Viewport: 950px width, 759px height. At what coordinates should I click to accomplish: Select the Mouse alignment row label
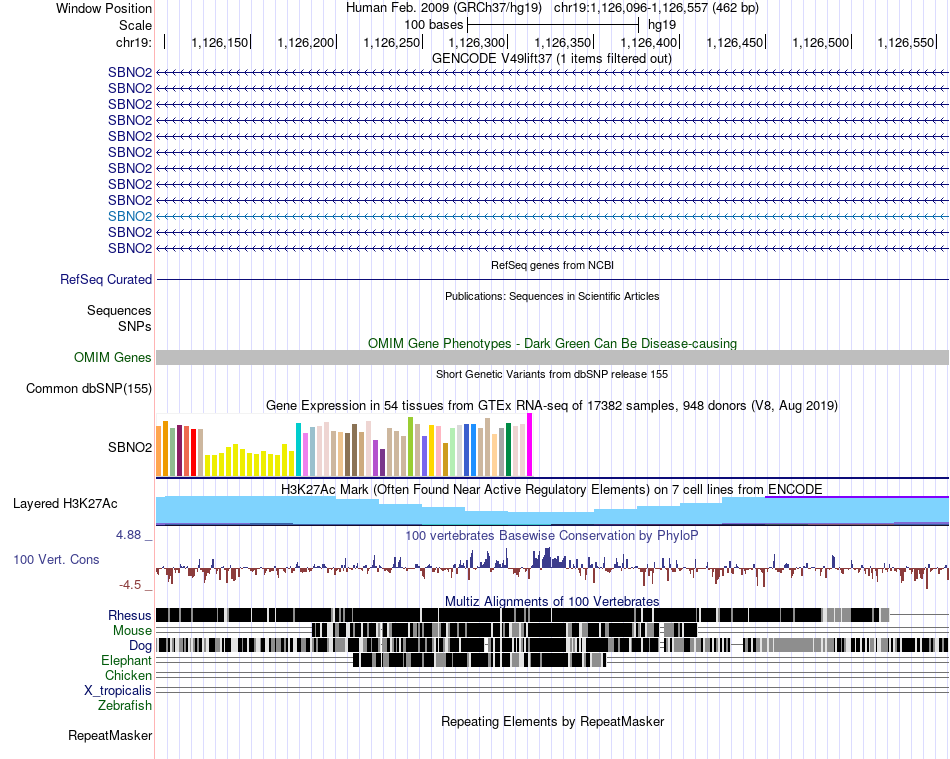[x=132, y=630]
